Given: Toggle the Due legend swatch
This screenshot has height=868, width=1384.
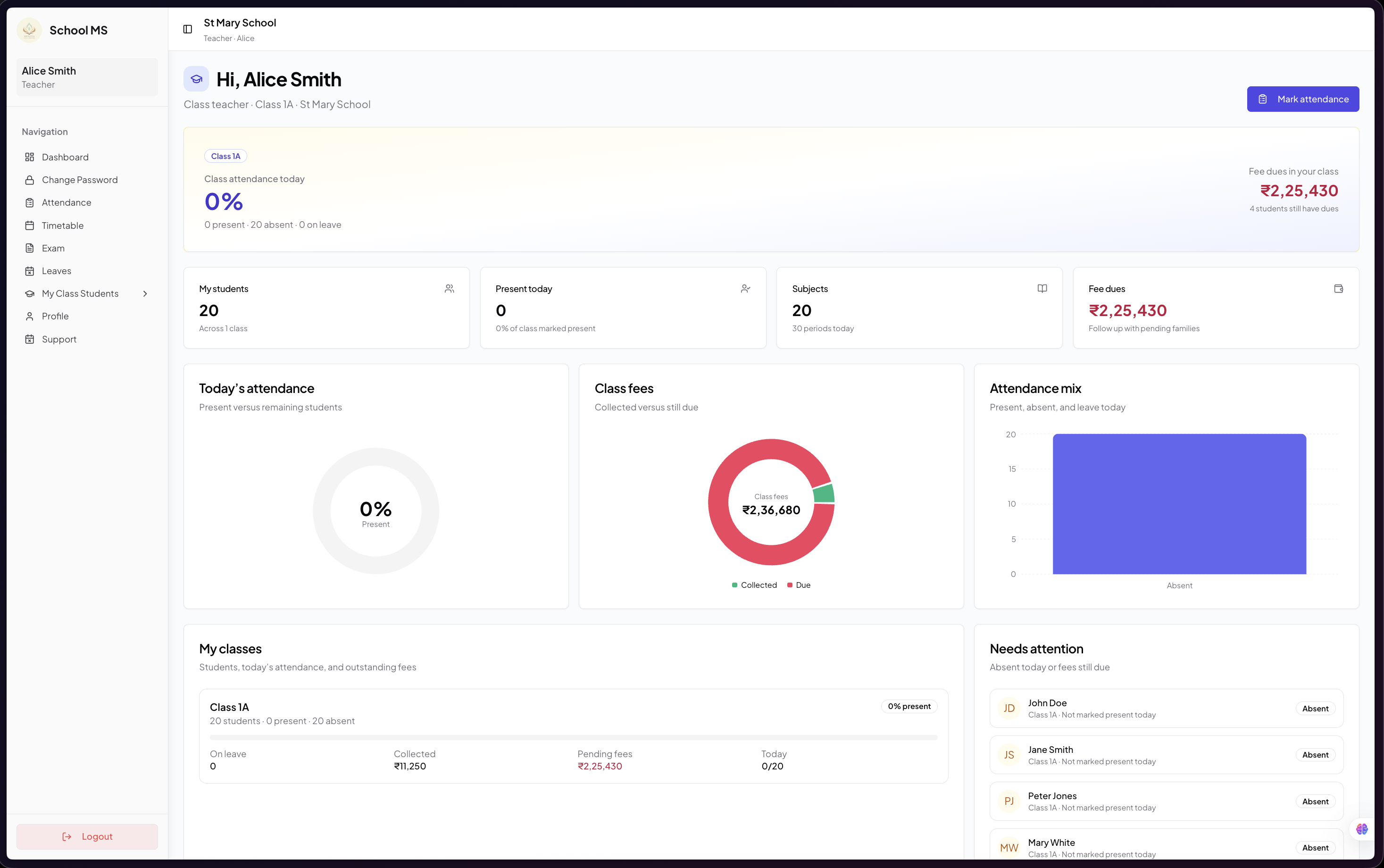Looking at the screenshot, I should [790, 585].
